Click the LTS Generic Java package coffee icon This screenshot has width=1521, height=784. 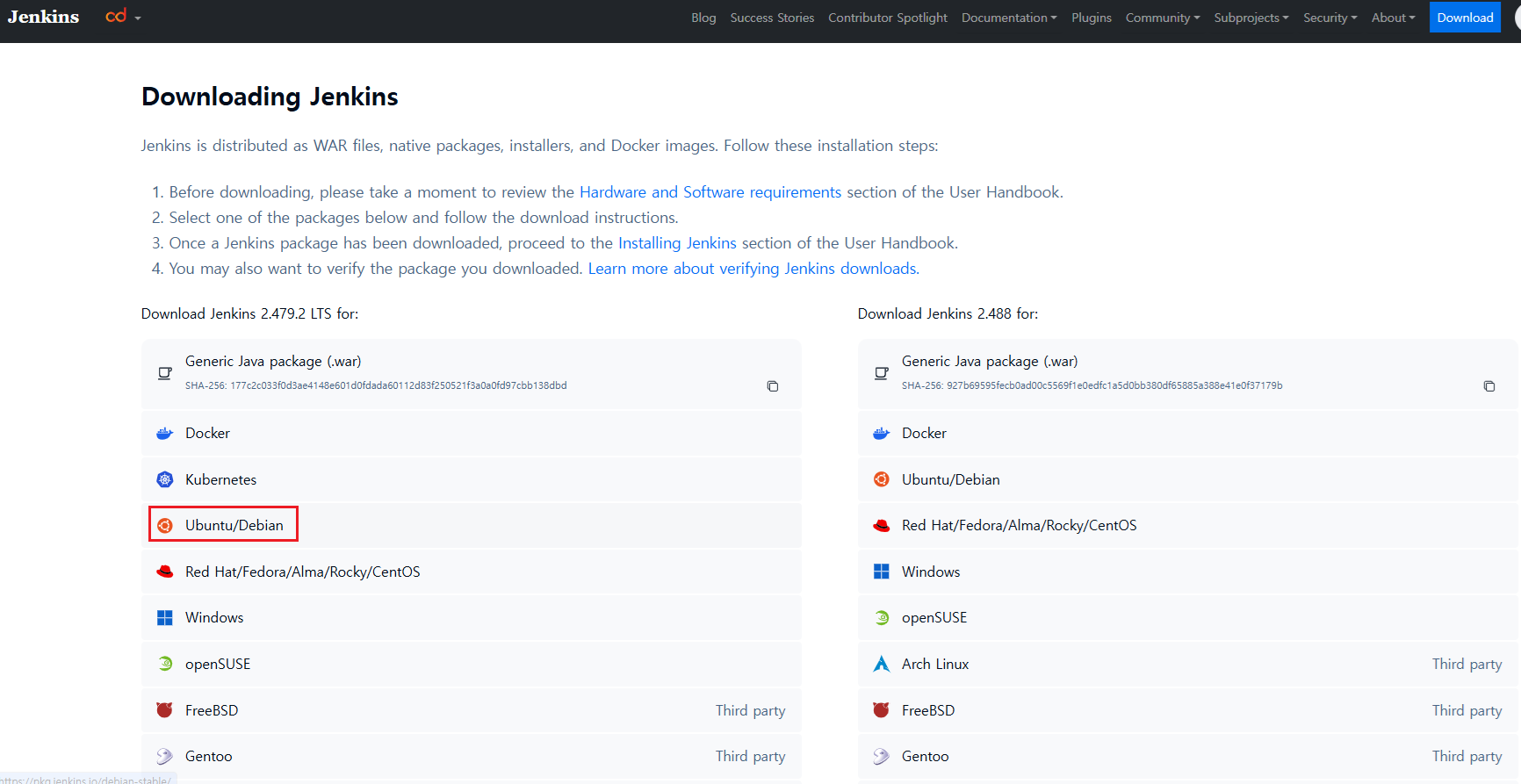pyautogui.click(x=165, y=373)
